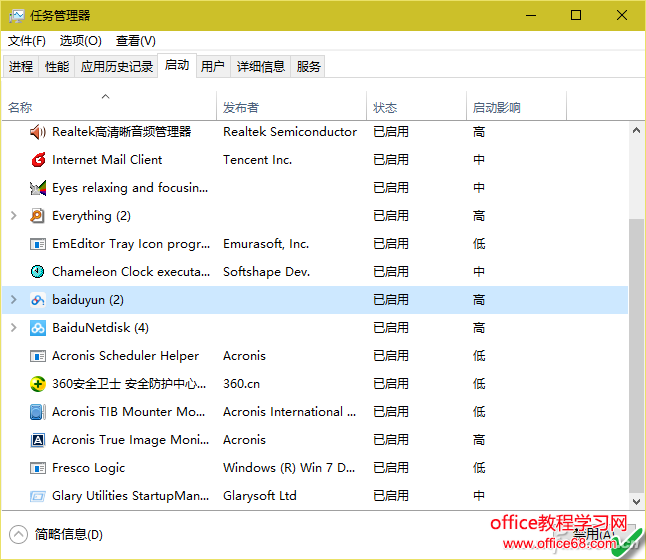This screenshot has height=560, width=646.
Task: Sort by 发布者 column header
Action: tap(241, 108)
